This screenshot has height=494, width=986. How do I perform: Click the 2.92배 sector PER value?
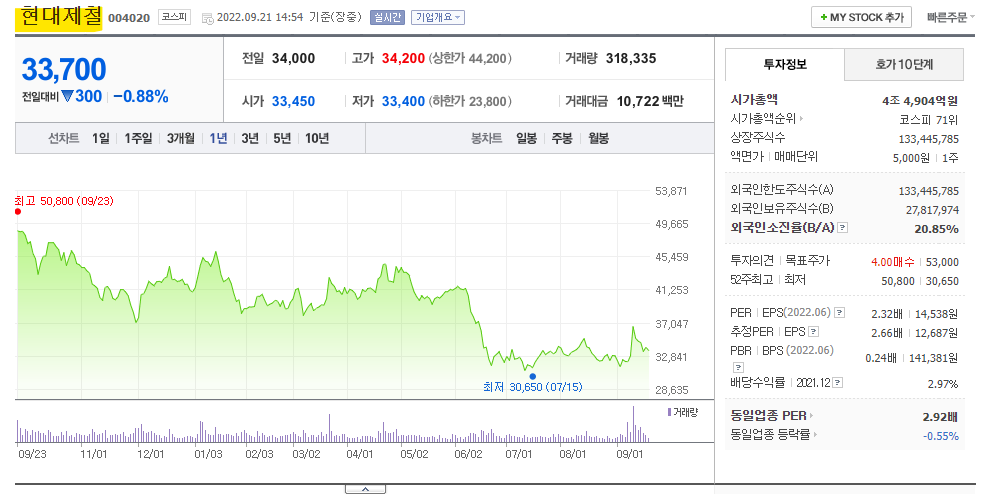point(940,417)
